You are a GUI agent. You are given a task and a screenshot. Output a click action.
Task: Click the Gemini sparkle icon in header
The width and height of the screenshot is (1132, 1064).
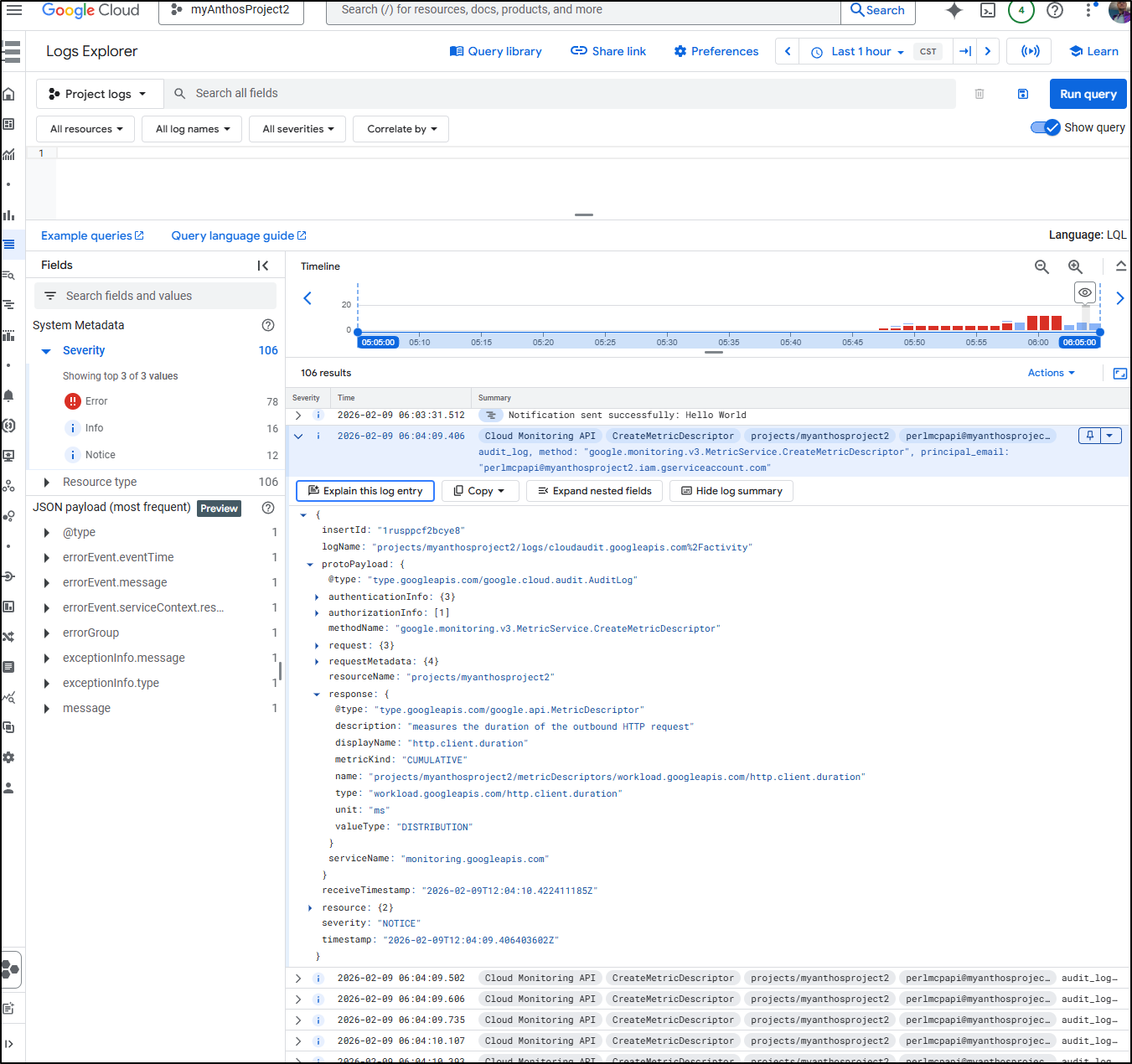coord(954,10)
